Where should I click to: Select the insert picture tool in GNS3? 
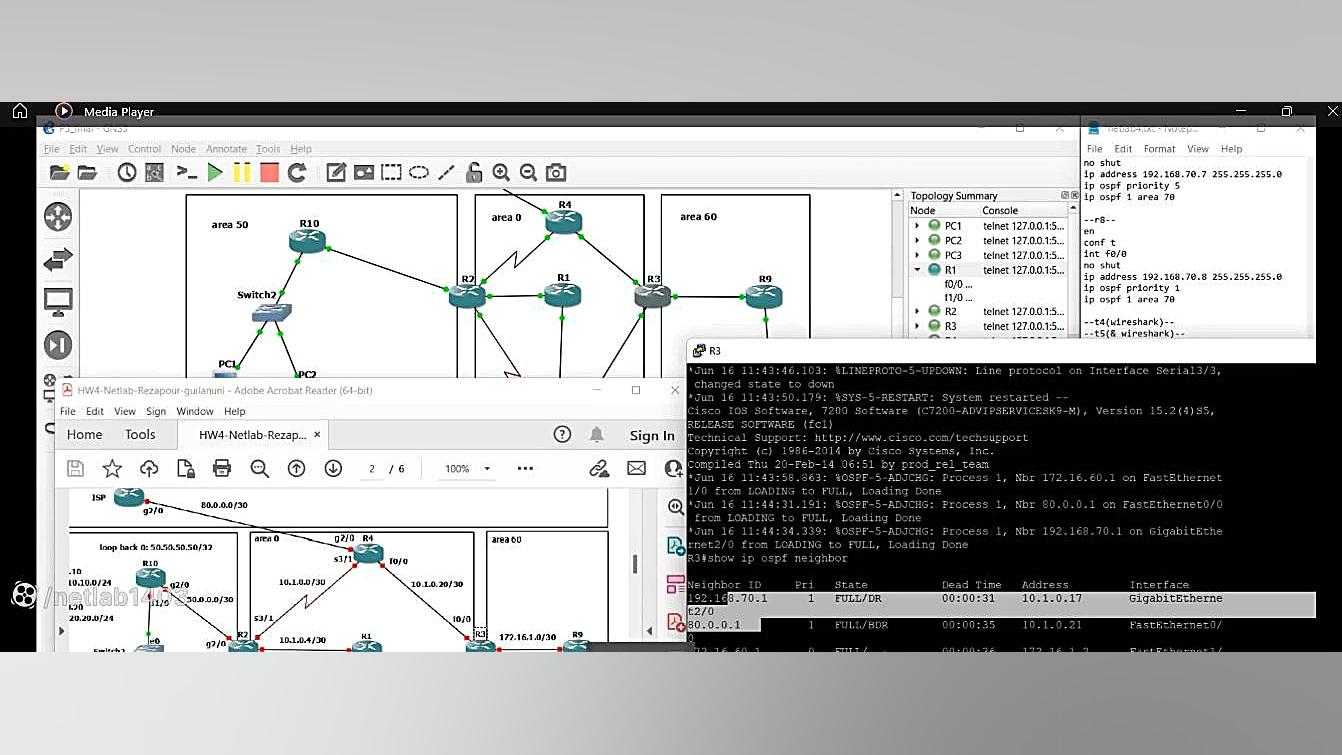click(364, 172)
